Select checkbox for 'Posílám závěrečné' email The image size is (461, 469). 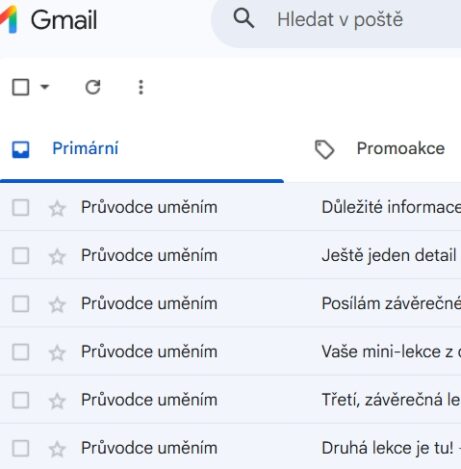tap(21, 304)
